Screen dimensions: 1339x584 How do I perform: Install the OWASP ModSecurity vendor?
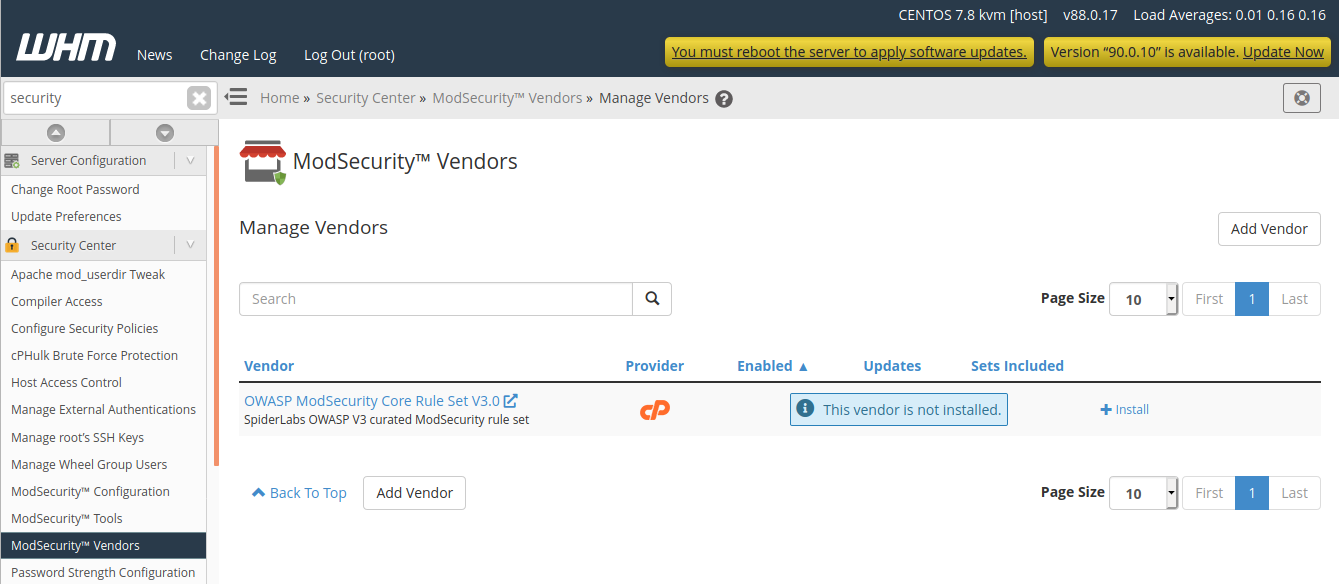1125,410
